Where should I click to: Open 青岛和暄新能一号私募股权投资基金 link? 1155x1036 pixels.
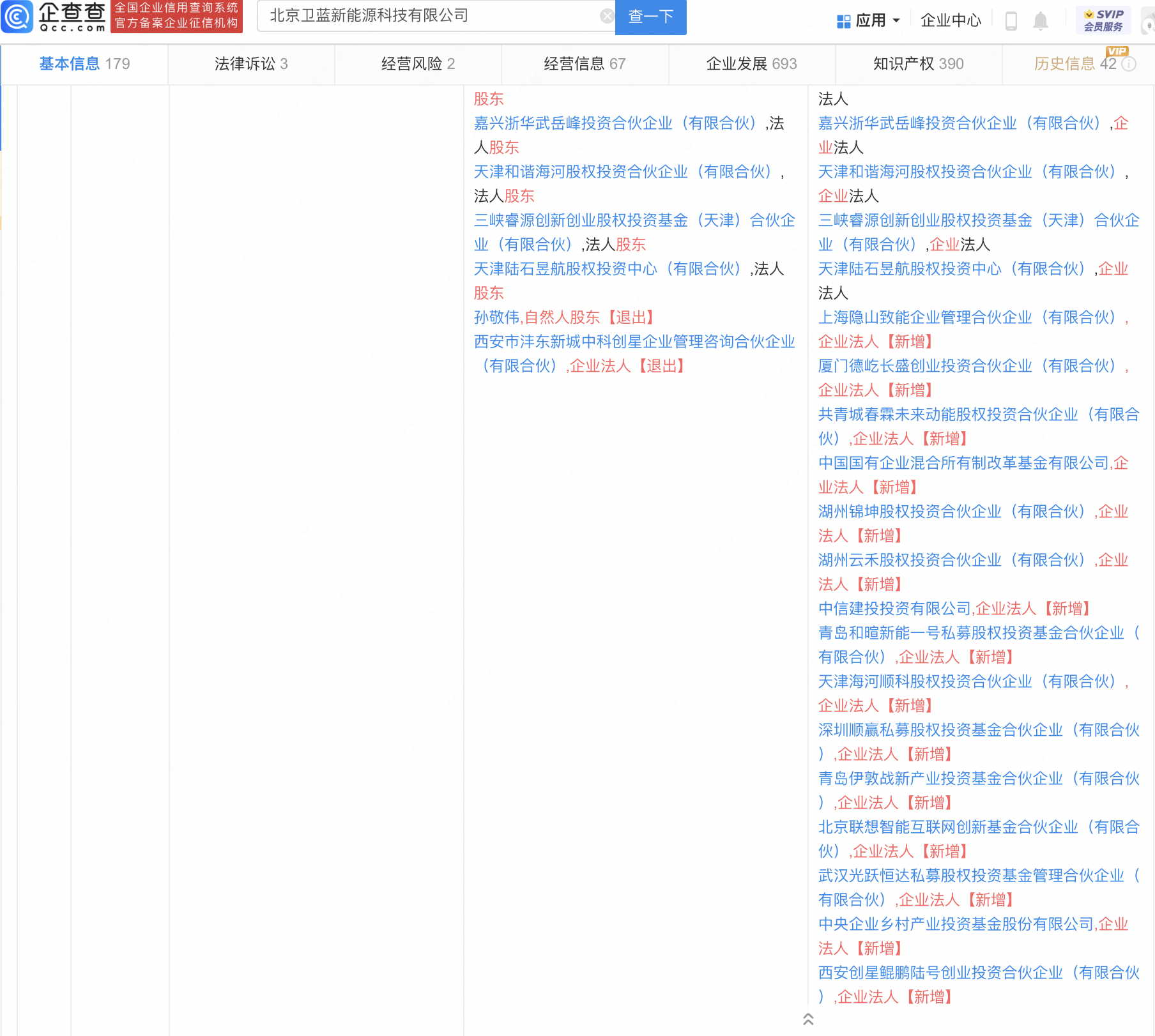979,645
